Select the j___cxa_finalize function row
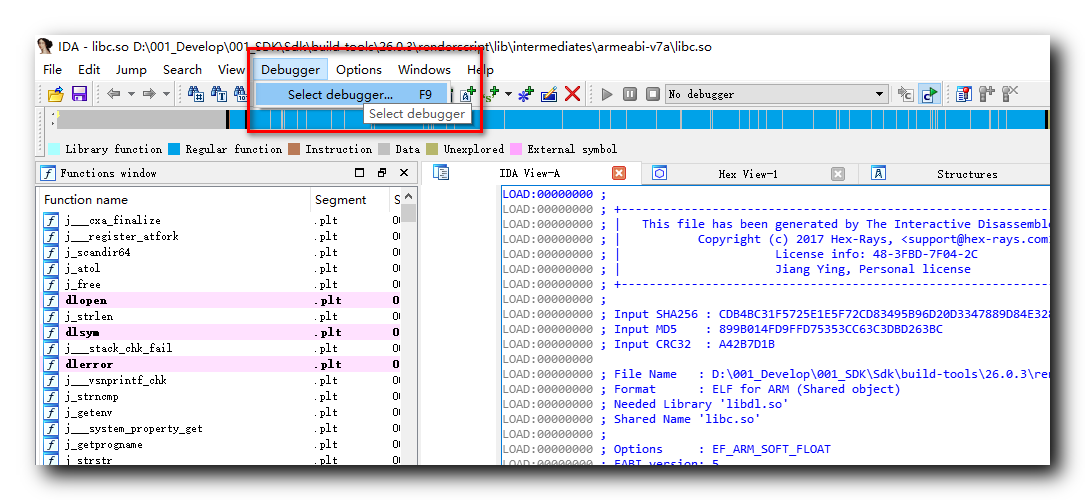This screenshot has width=1085, height=500. (x=220, y=221)
